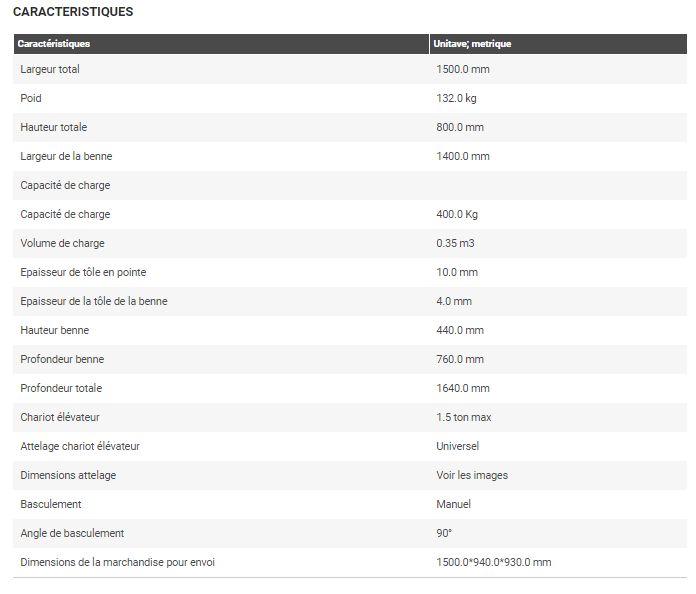Select the Chariot élévateur row label
696x594 pixels.
(x=60, y=417)
